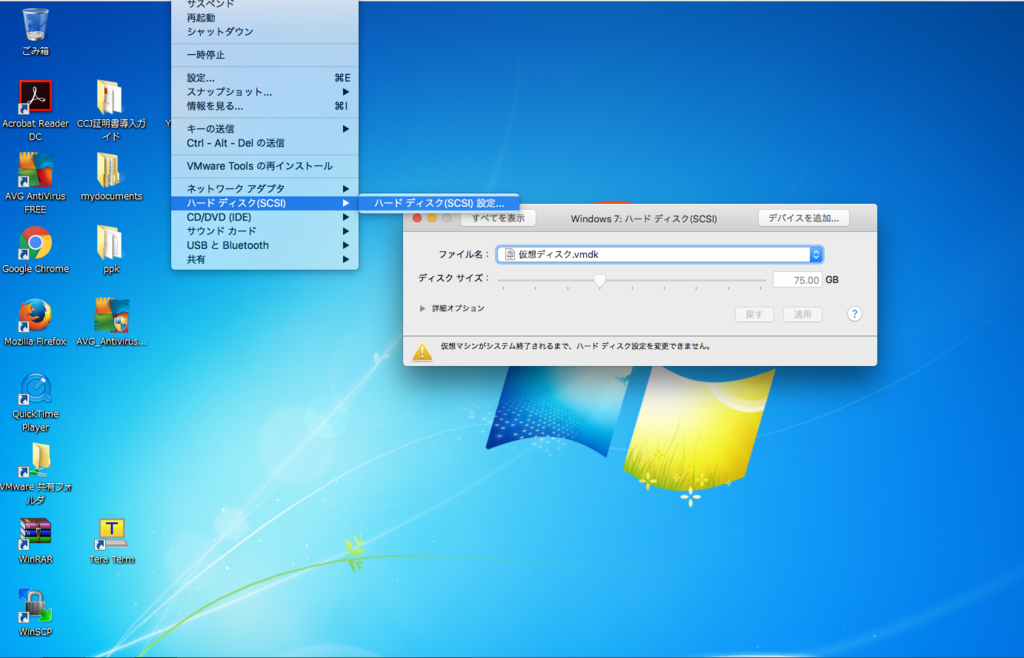The width and height of the screenshot is (1024, 658).
Task: Close the hard disk settings window
Action: (417, 218)
